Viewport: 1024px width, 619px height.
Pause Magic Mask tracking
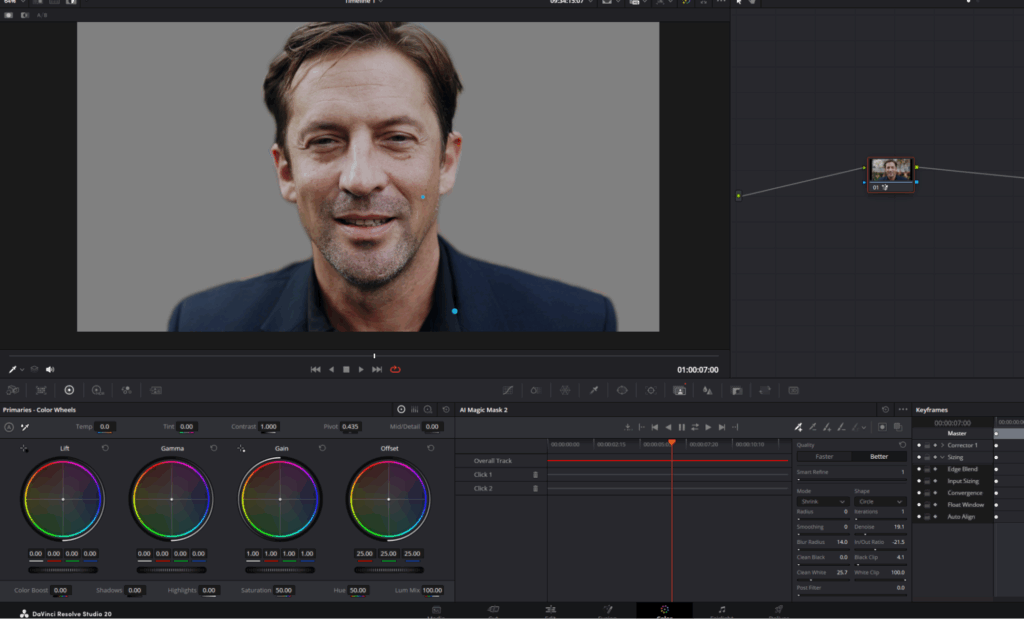point(682,427)
